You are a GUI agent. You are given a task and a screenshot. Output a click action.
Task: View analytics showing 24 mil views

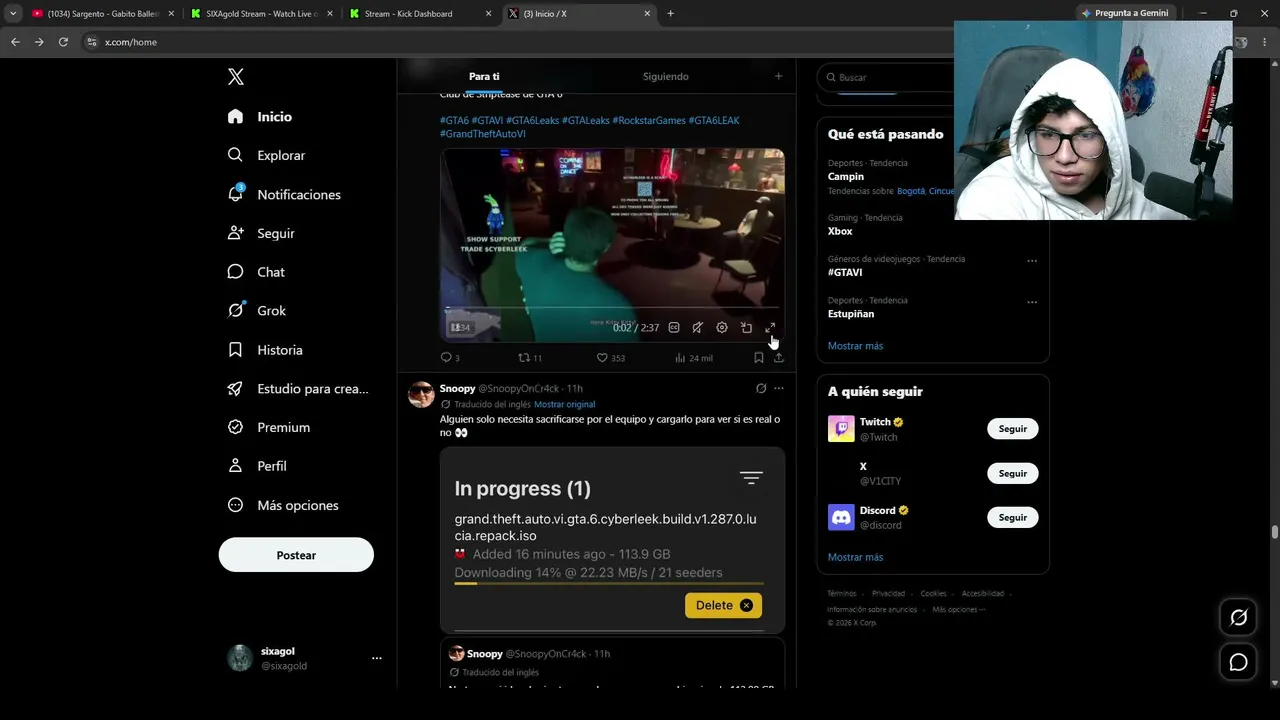(693, 358)
